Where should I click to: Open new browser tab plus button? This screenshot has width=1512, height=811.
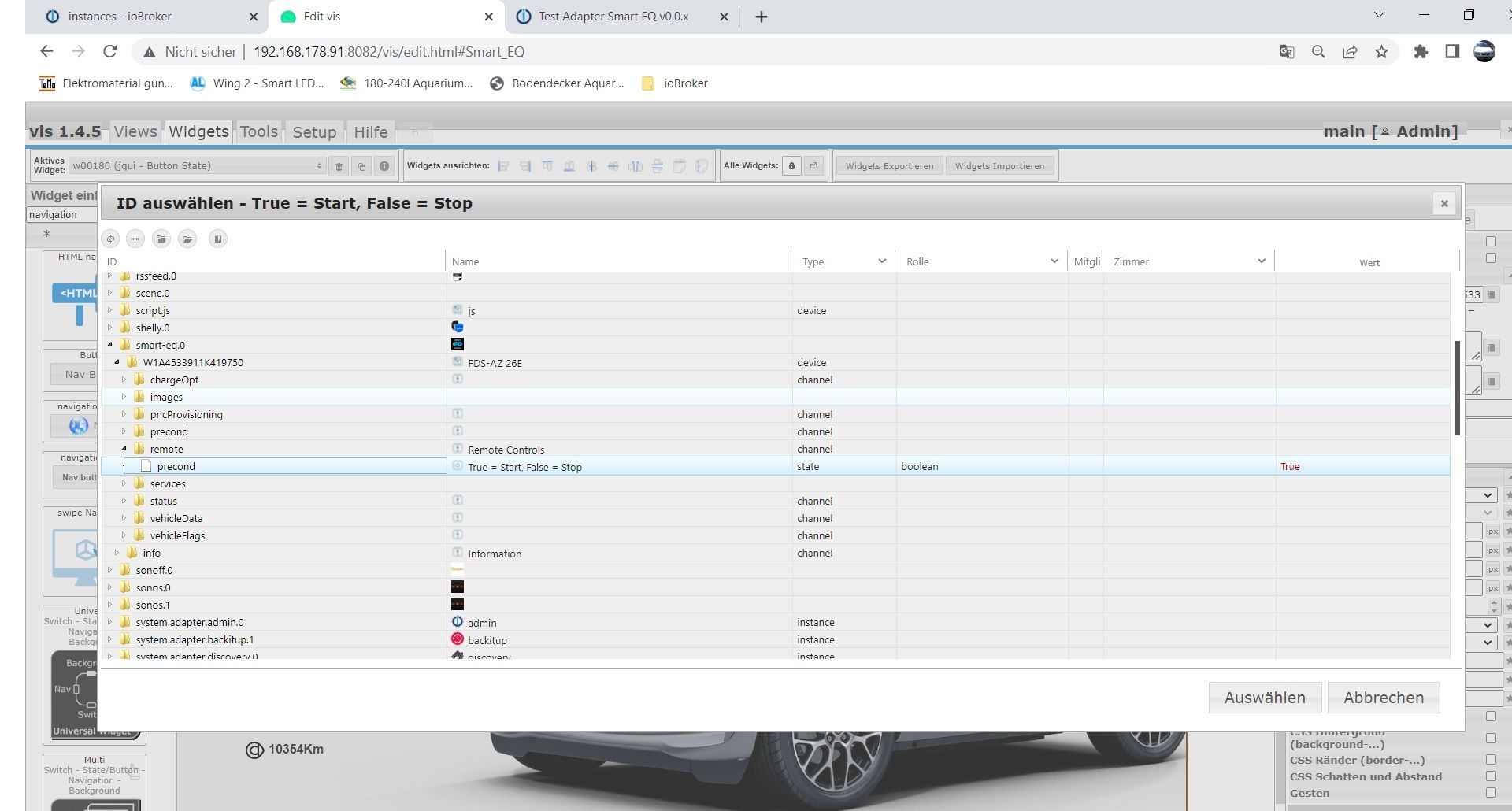click(x=761, y=17)
